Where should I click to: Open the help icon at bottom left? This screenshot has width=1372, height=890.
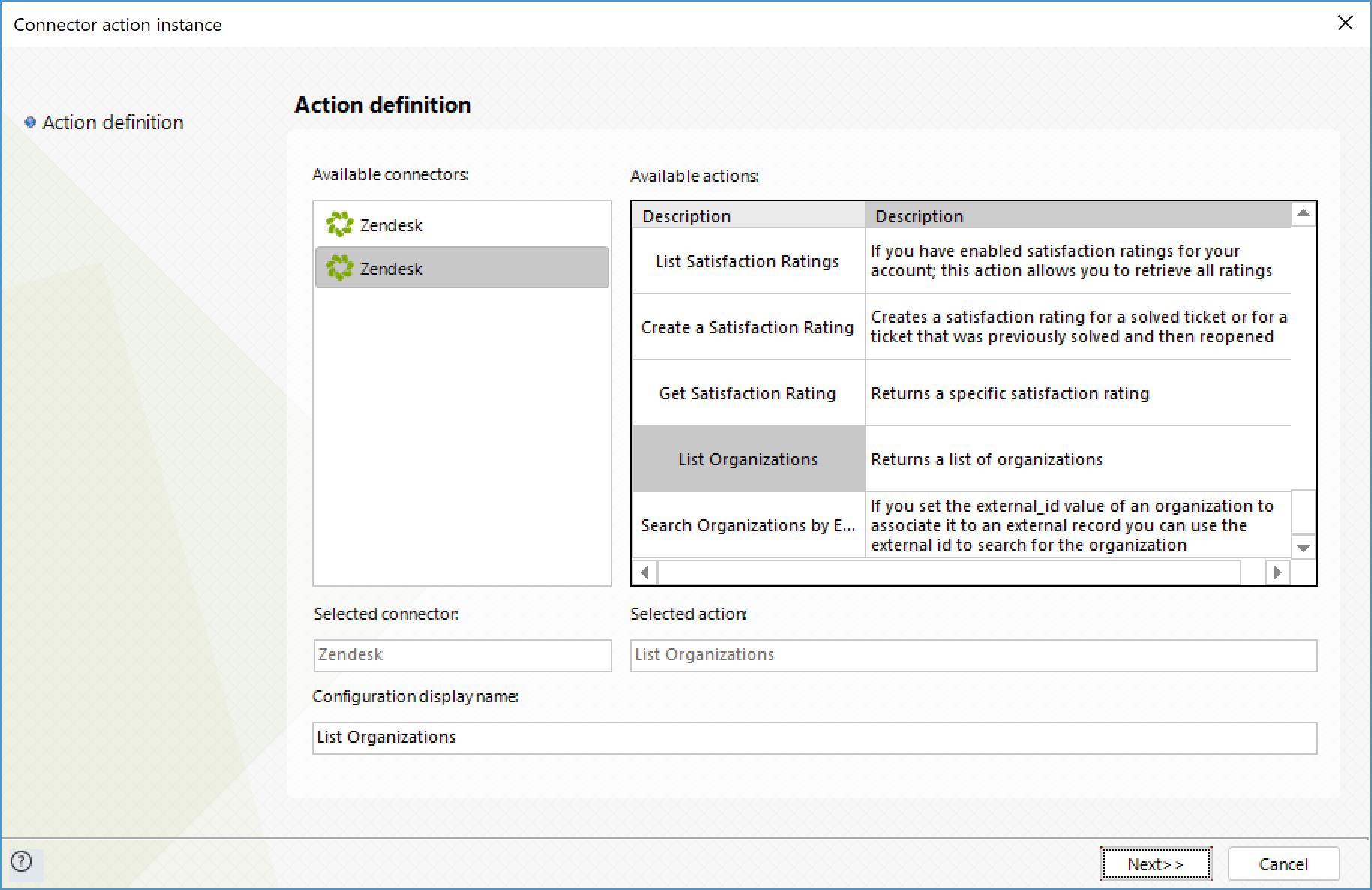(22, 861)
